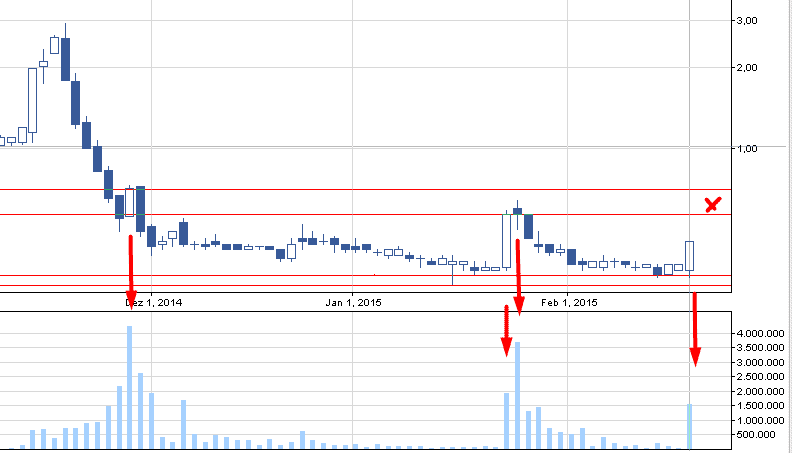The image size is (792, 453).
Task: Select the tall dark candle at the price peak
Action: (65, 59)
